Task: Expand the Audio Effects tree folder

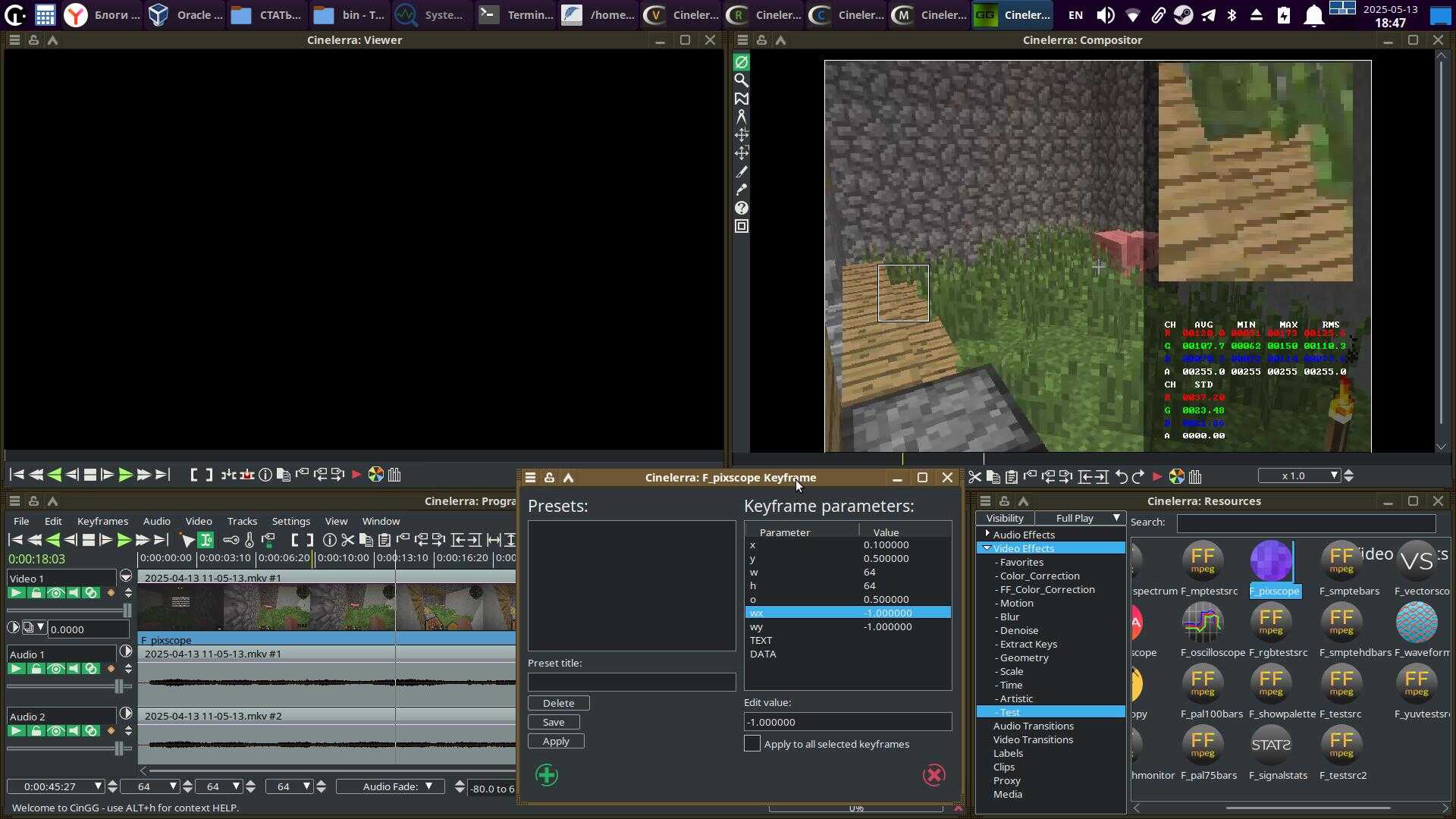Action: click(987, 534)
